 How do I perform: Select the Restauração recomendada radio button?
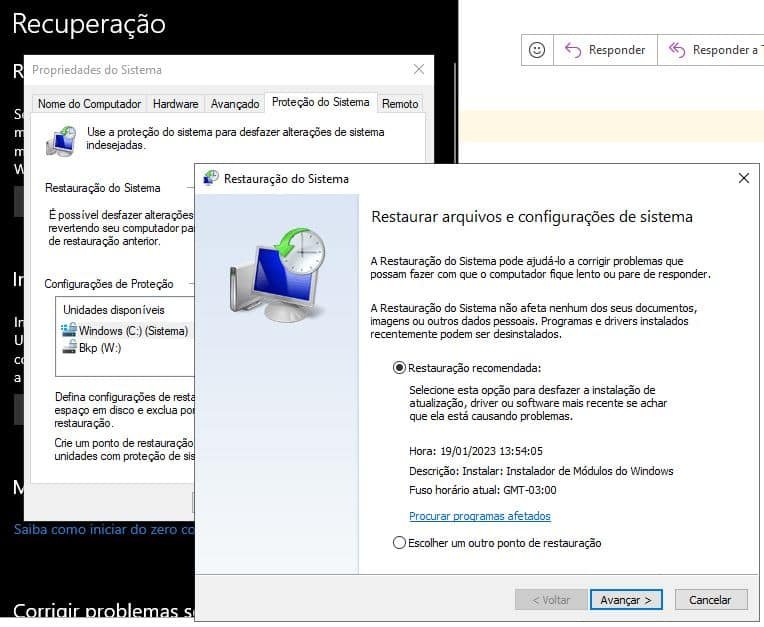click(x=399, y=368)
